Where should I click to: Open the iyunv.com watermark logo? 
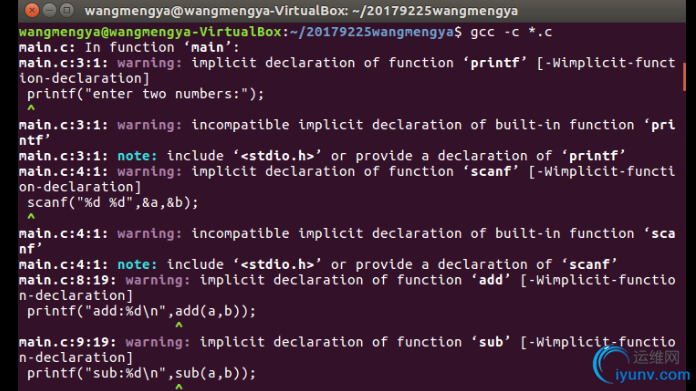tap(642, 366)
